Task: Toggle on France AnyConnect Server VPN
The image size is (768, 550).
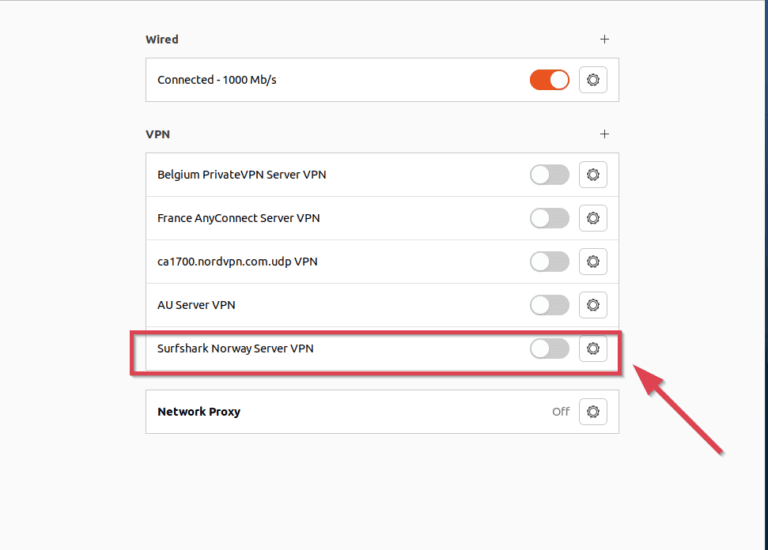Action: 549,218
